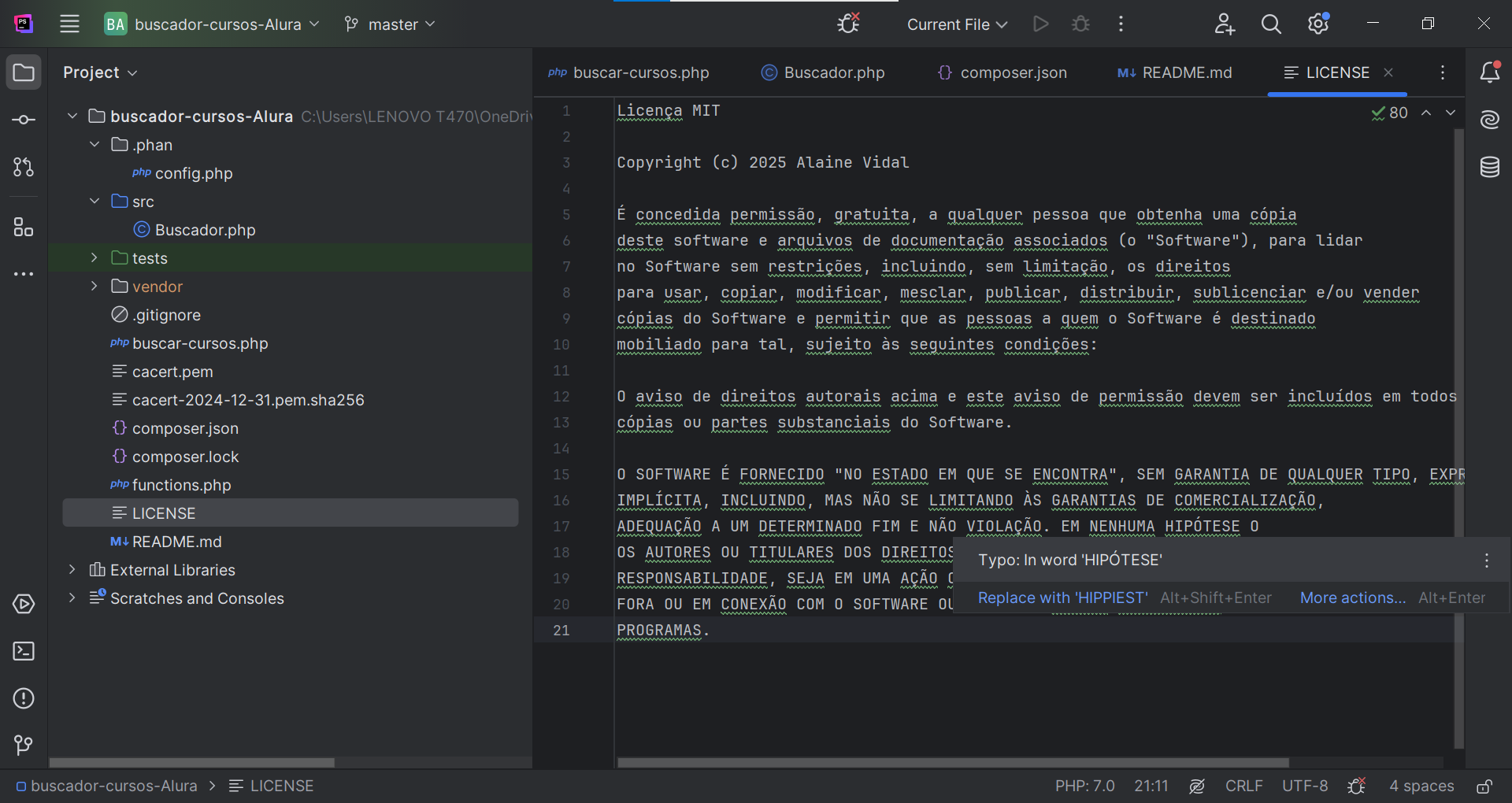Open the Project view dropdown

point(100,72)
